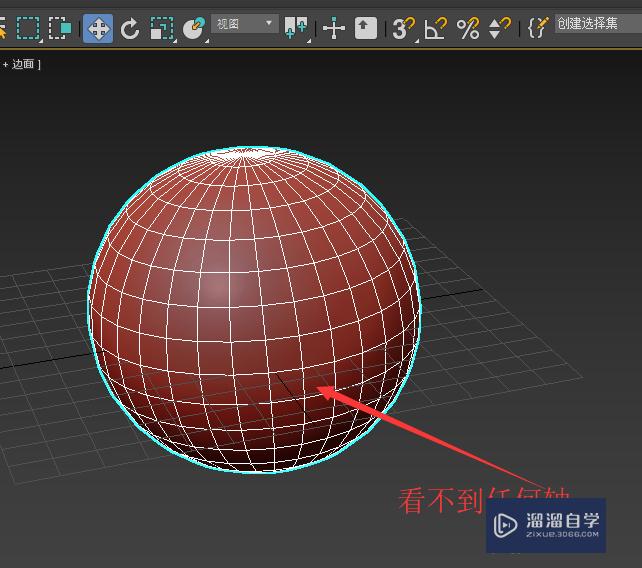Open the viewport "+" general menu
The height and width of the screenshot is (568, 642).
click(5, 64)
